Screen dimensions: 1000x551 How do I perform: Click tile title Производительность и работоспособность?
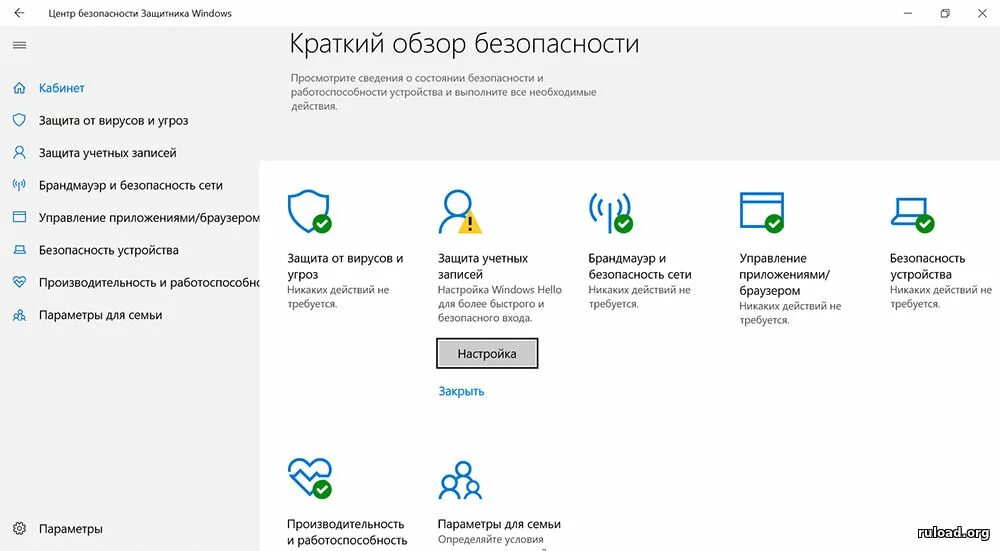(x=347, y=532)
